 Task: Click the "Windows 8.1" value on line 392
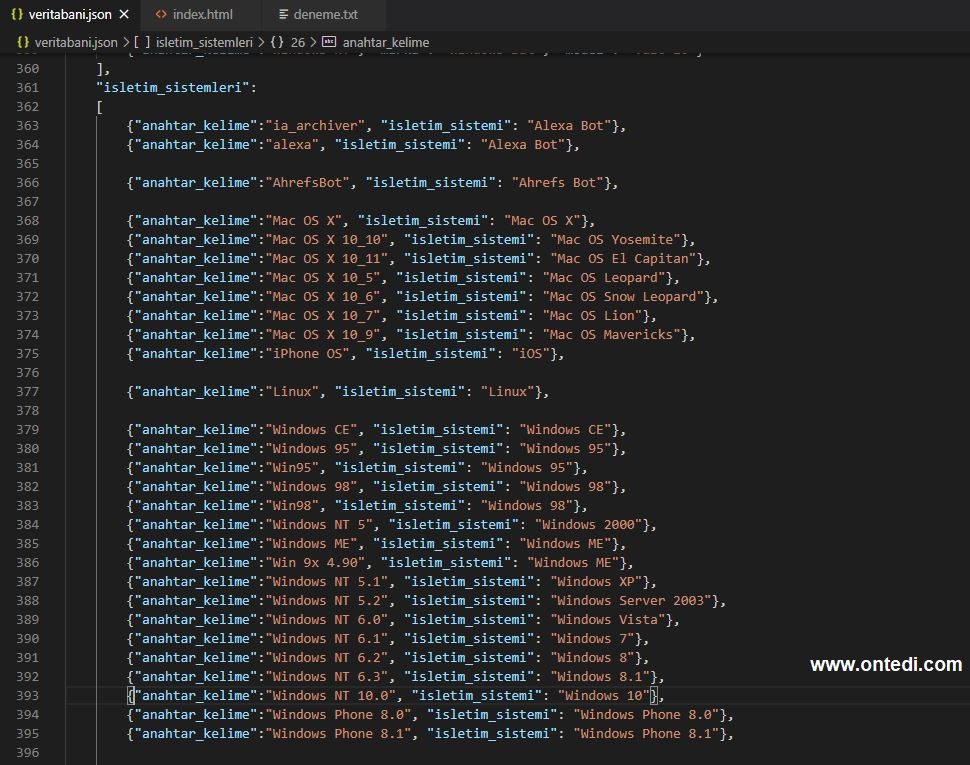(600, 677)
